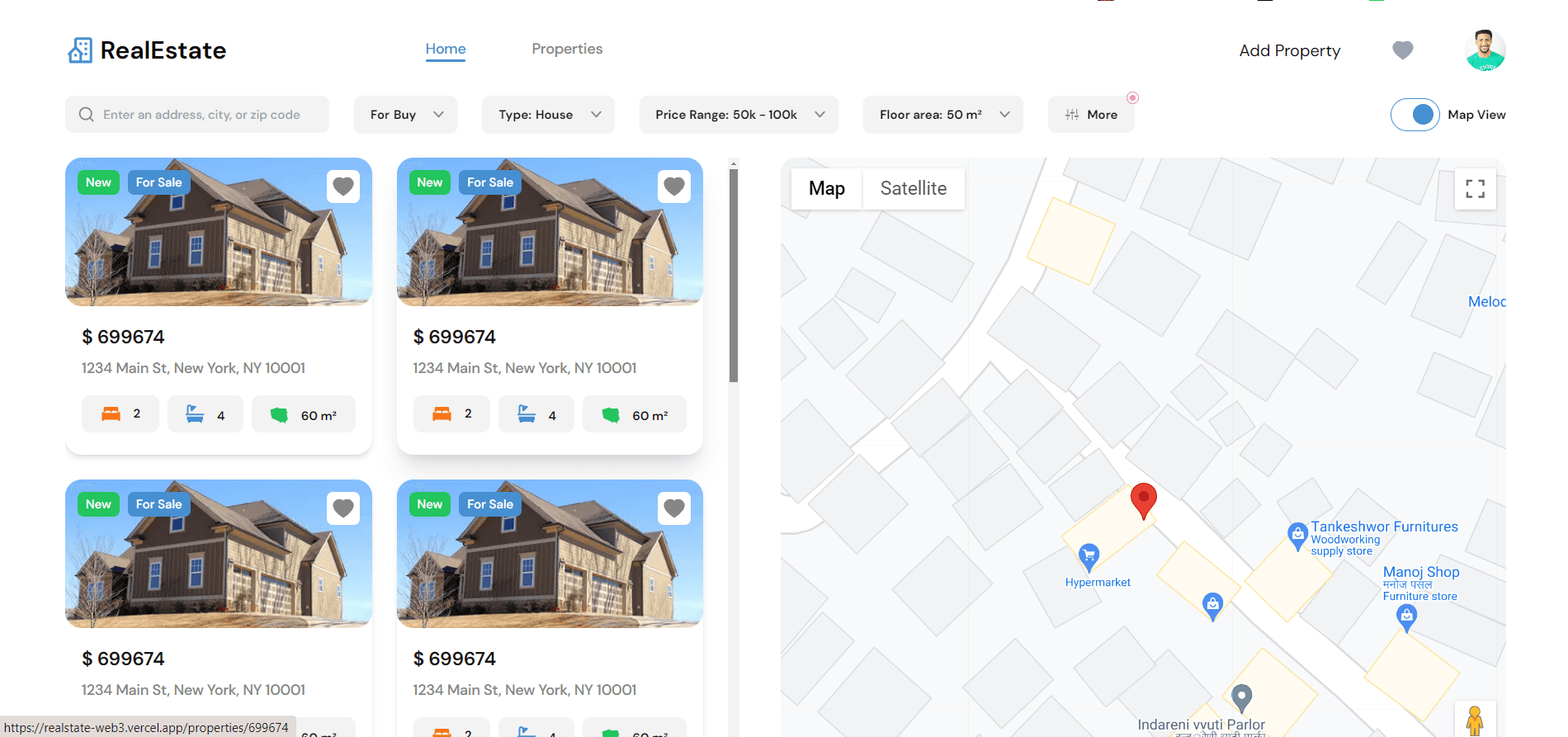
Task: Favorite the first property card, top-left
Action: [x=343, y=187]
